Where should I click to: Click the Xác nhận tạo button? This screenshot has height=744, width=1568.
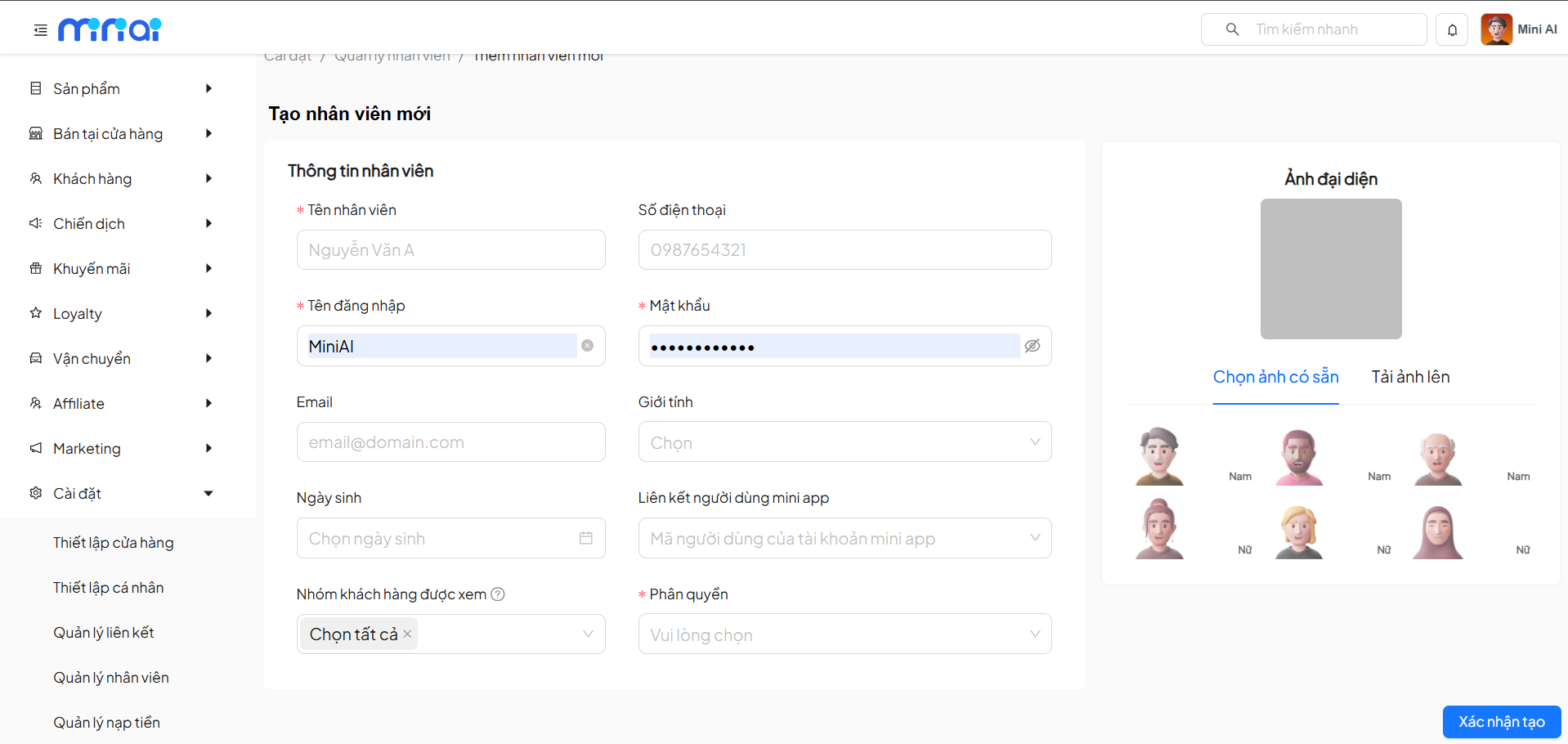(1501, 722)
